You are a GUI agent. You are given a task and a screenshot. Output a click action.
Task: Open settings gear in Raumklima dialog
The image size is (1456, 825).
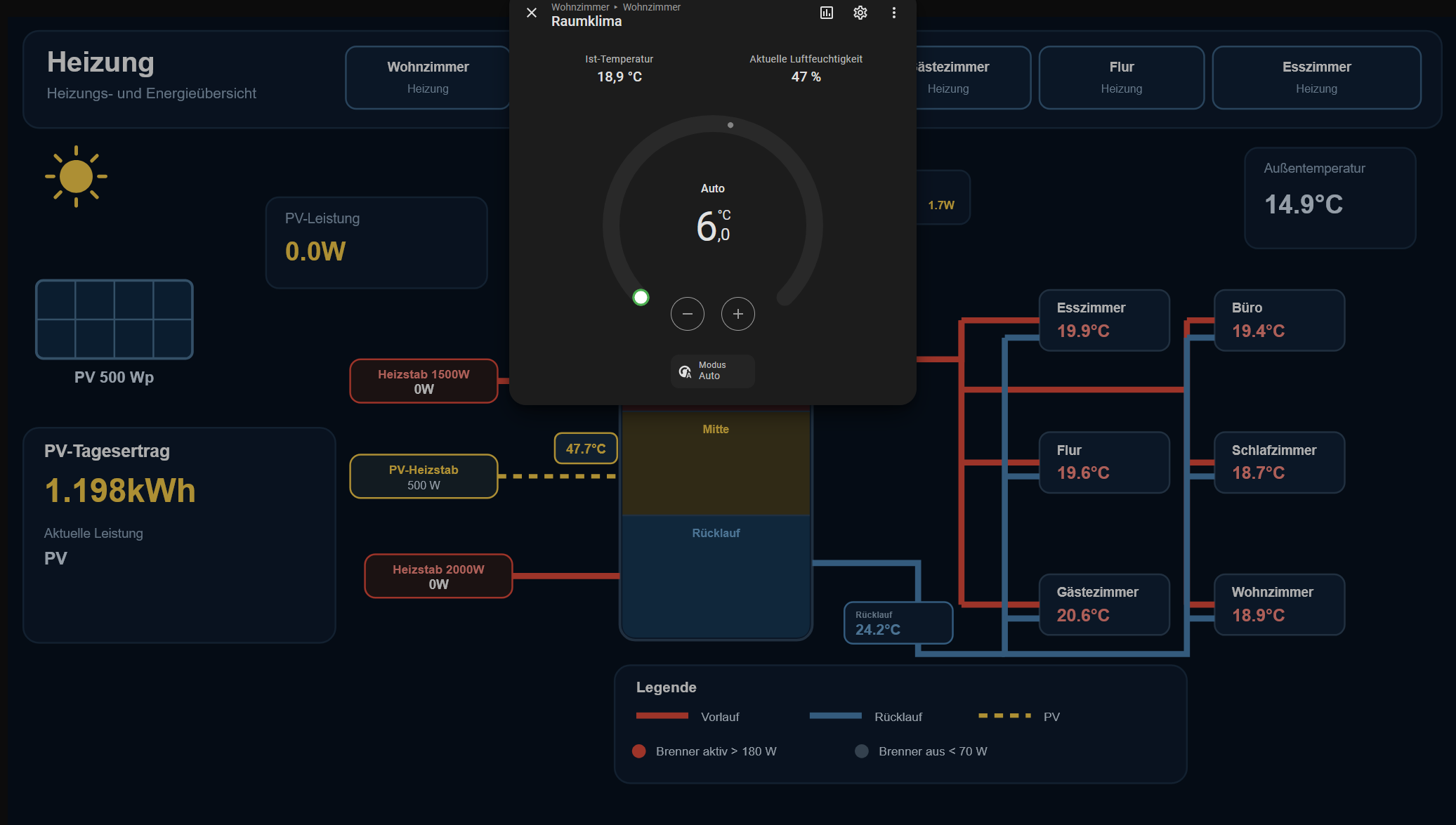[860, 13]
